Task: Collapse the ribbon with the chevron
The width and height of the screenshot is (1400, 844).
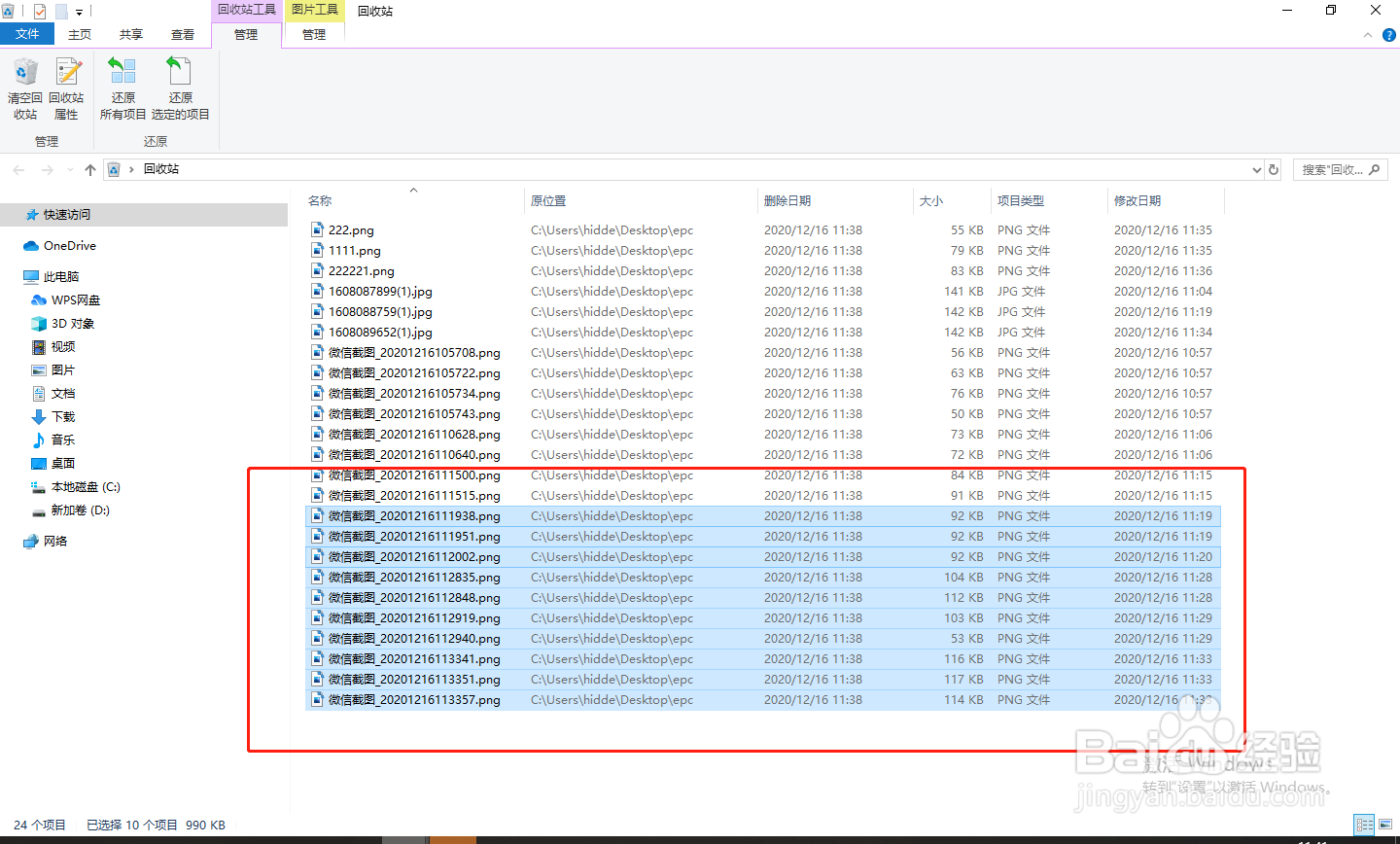Action: point(1368,34)
